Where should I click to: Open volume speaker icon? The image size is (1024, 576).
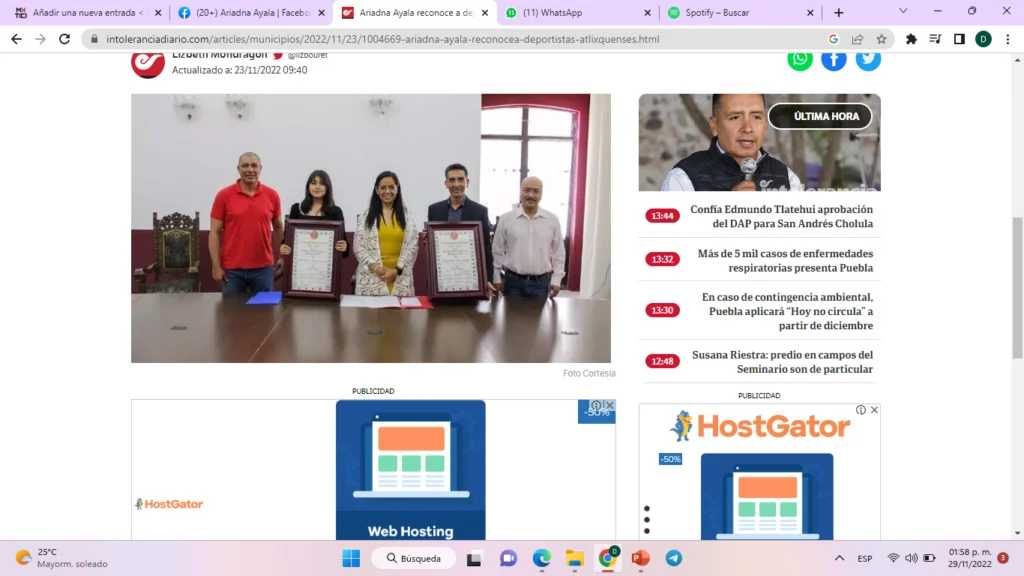pos(911,558)
